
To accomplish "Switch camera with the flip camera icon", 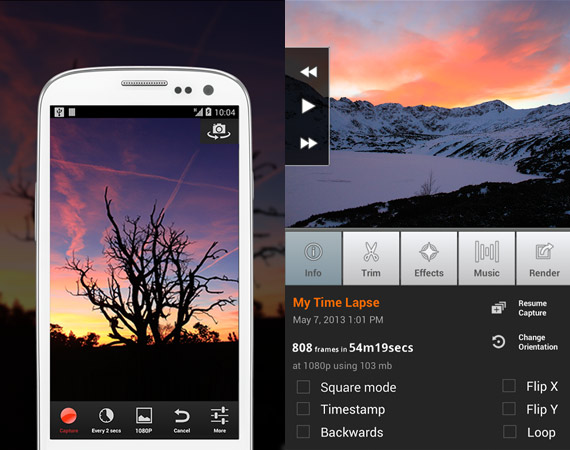I will tap(219, 131).
